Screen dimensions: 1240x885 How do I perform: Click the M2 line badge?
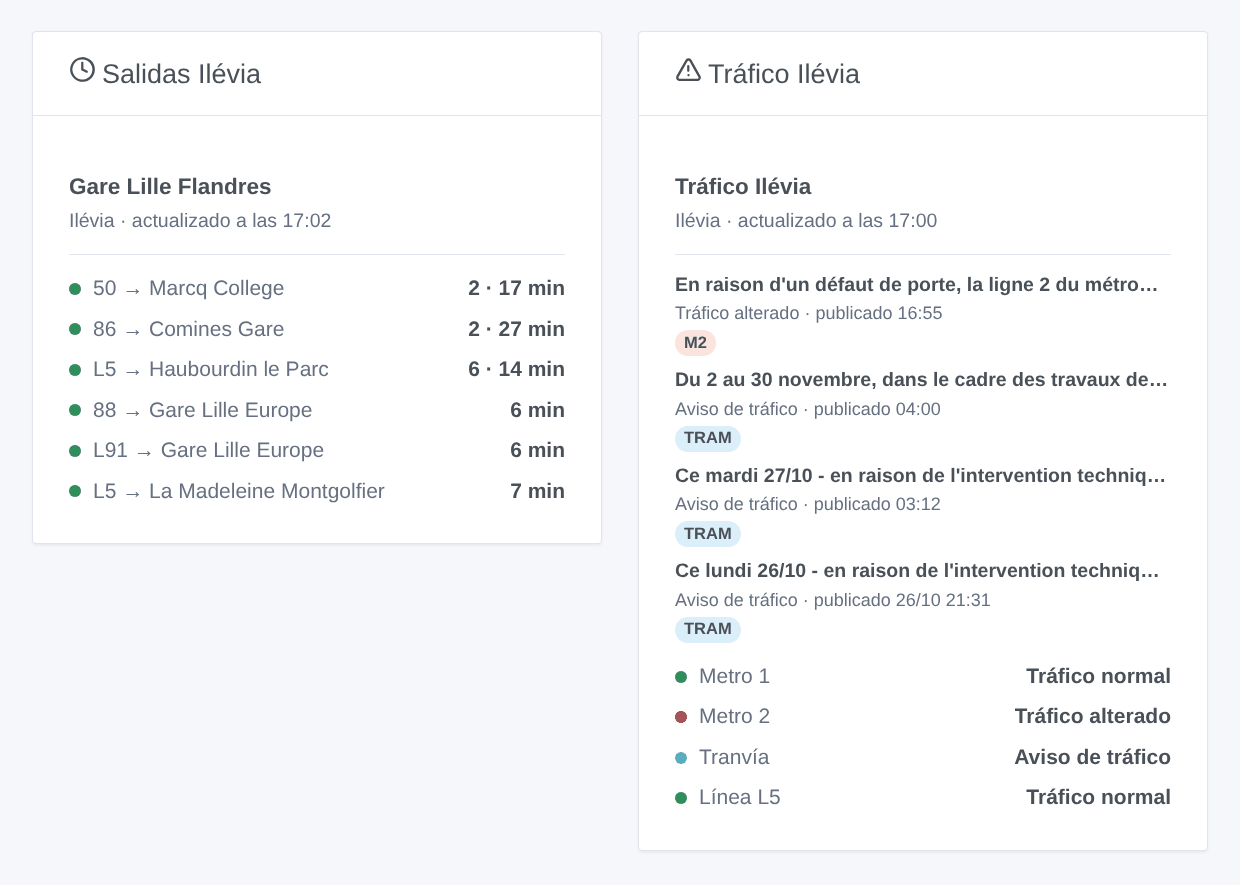[x=695, y=343]
